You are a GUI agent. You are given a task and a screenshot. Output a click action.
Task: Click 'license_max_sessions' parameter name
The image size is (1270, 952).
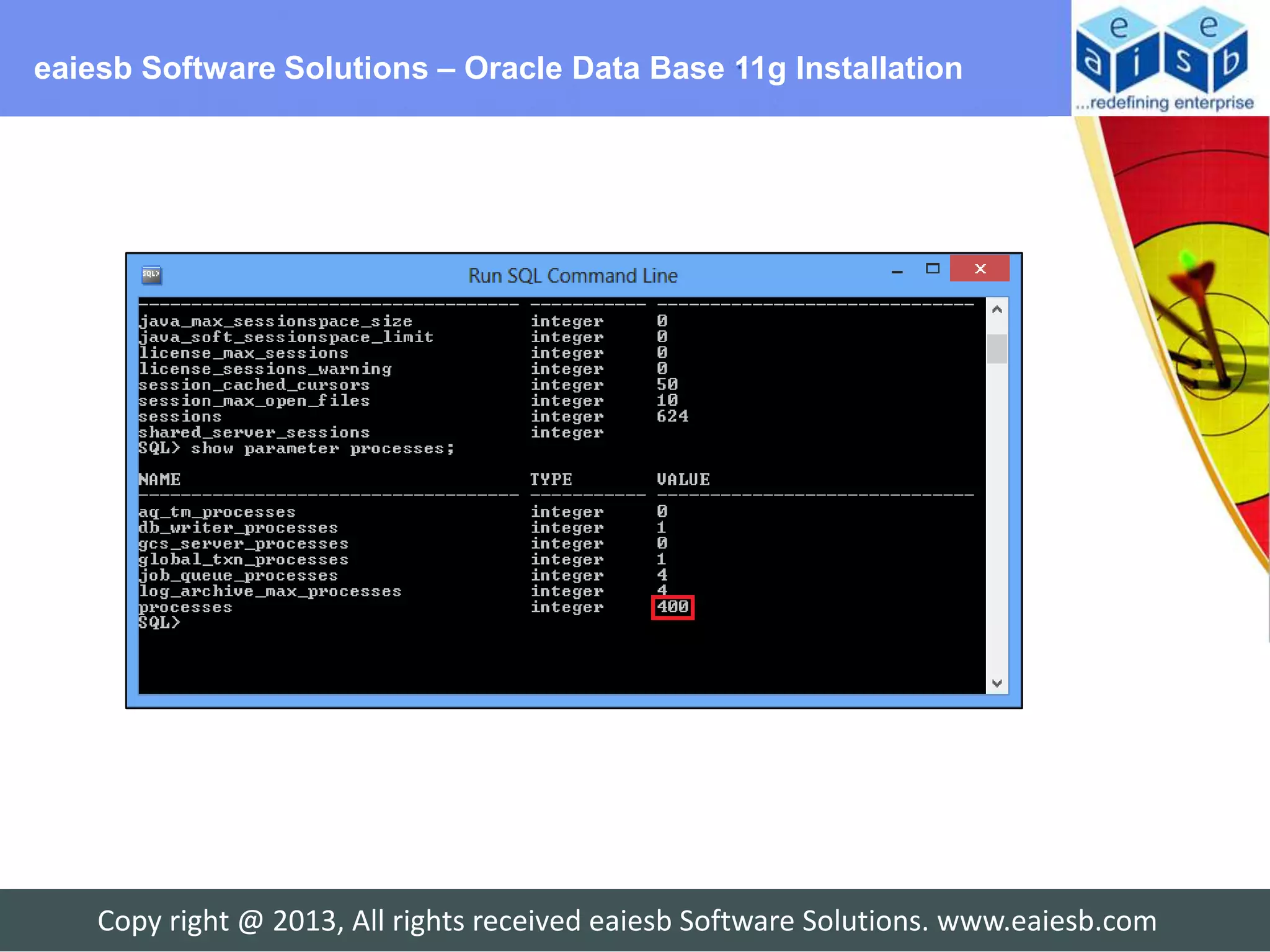(243, 353)
